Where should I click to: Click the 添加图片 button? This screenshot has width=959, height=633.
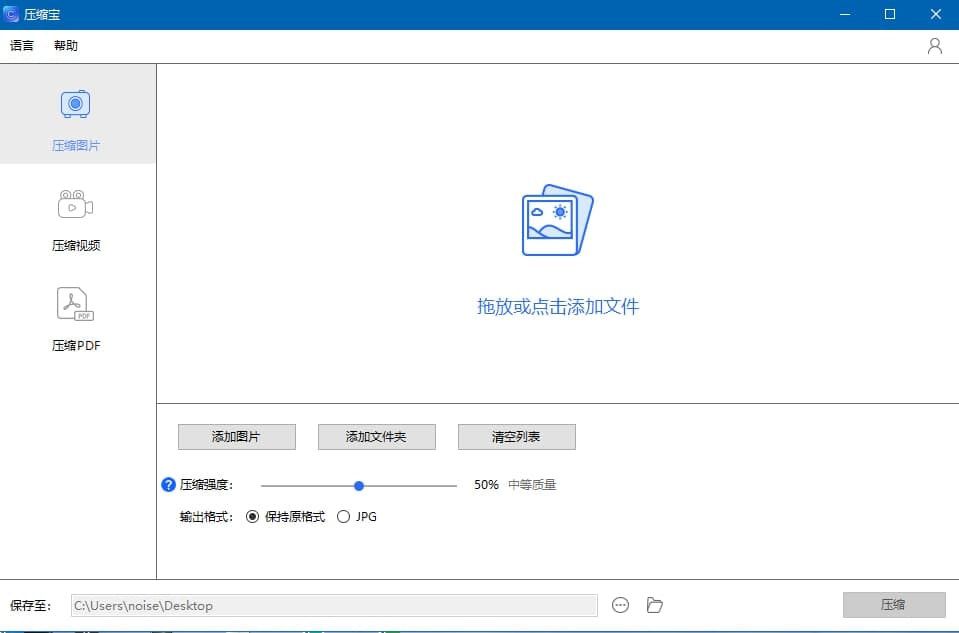point(236,437)
